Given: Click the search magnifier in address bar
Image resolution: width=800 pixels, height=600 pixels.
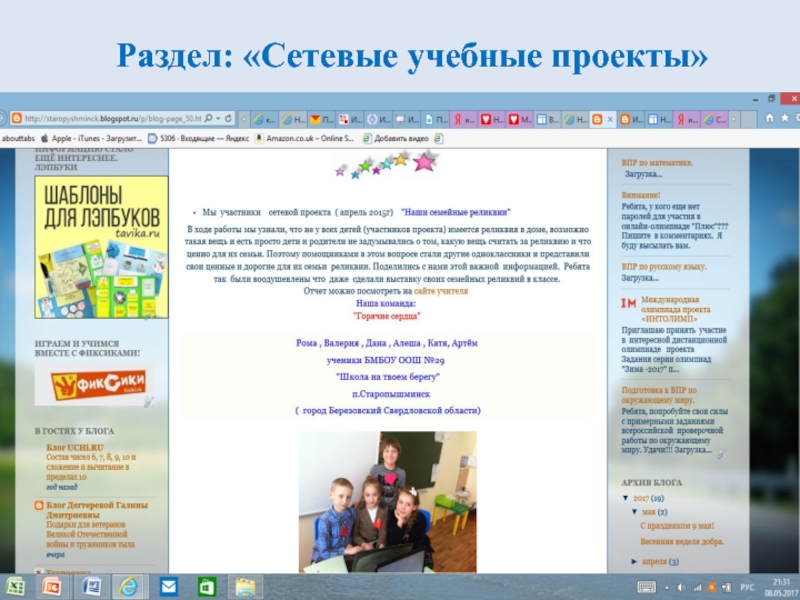Looking at the screenshot, I should (208, 118).
